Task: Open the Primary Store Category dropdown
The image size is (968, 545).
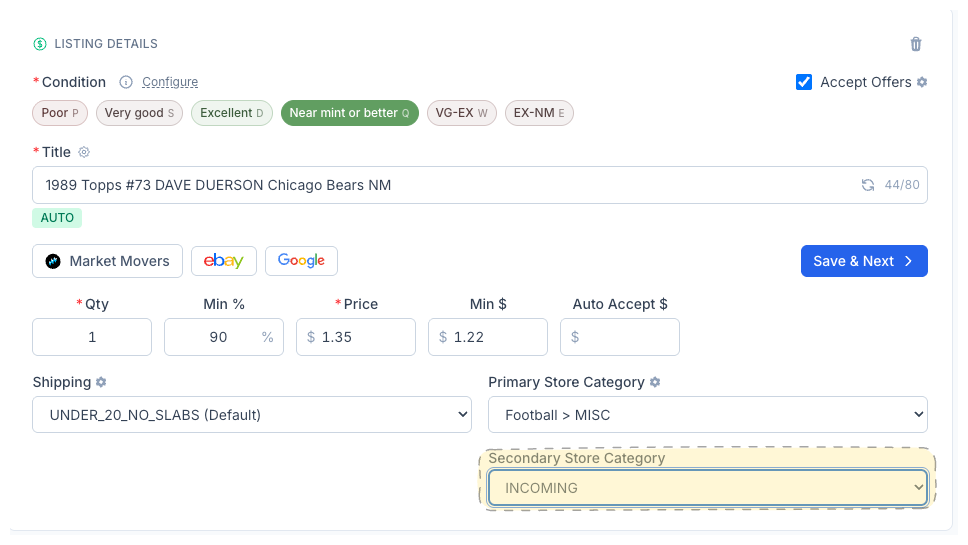Action: pyautogui.click(x=707, y=415)
